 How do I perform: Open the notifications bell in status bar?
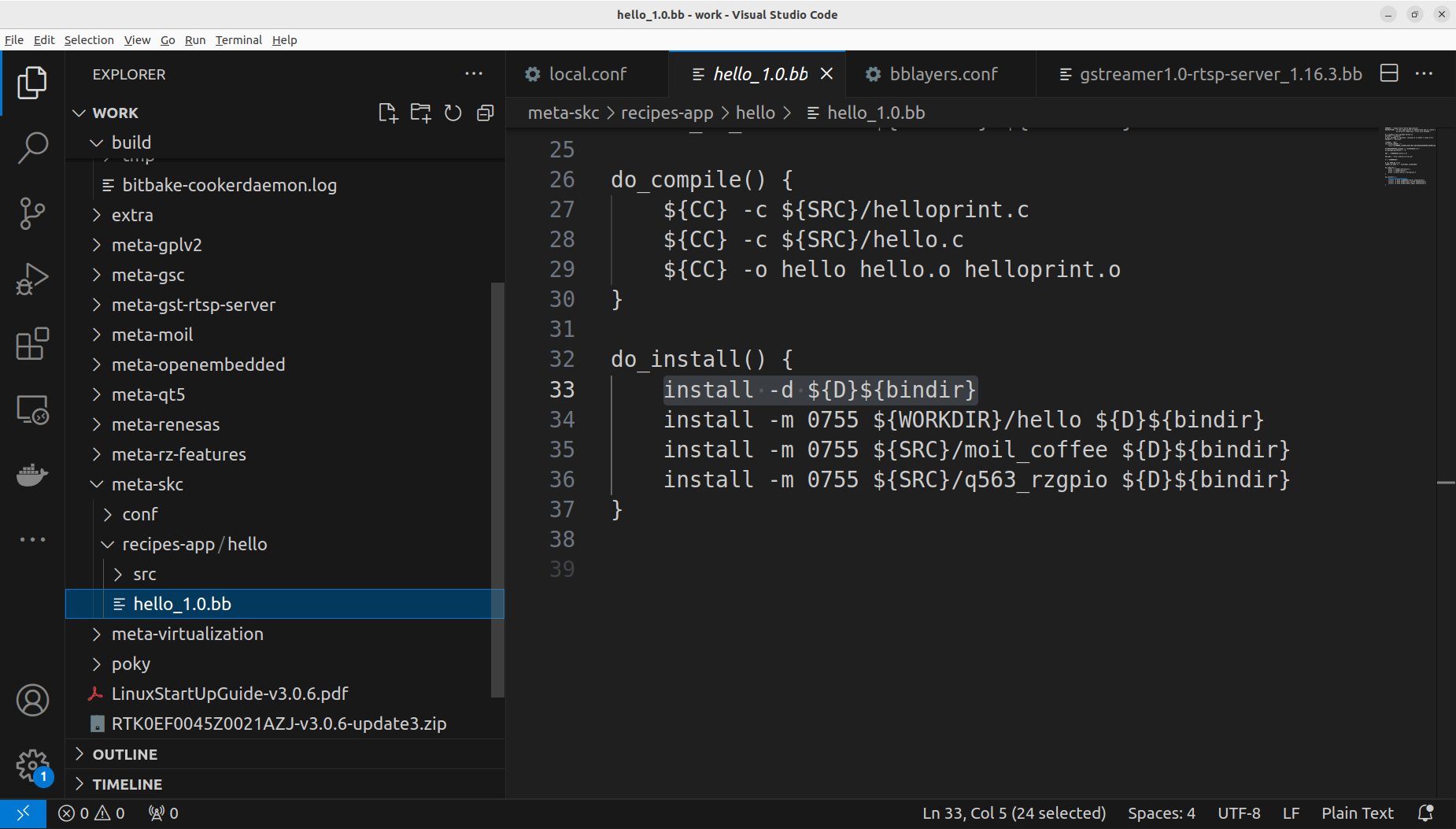[x=1425, y=813]
